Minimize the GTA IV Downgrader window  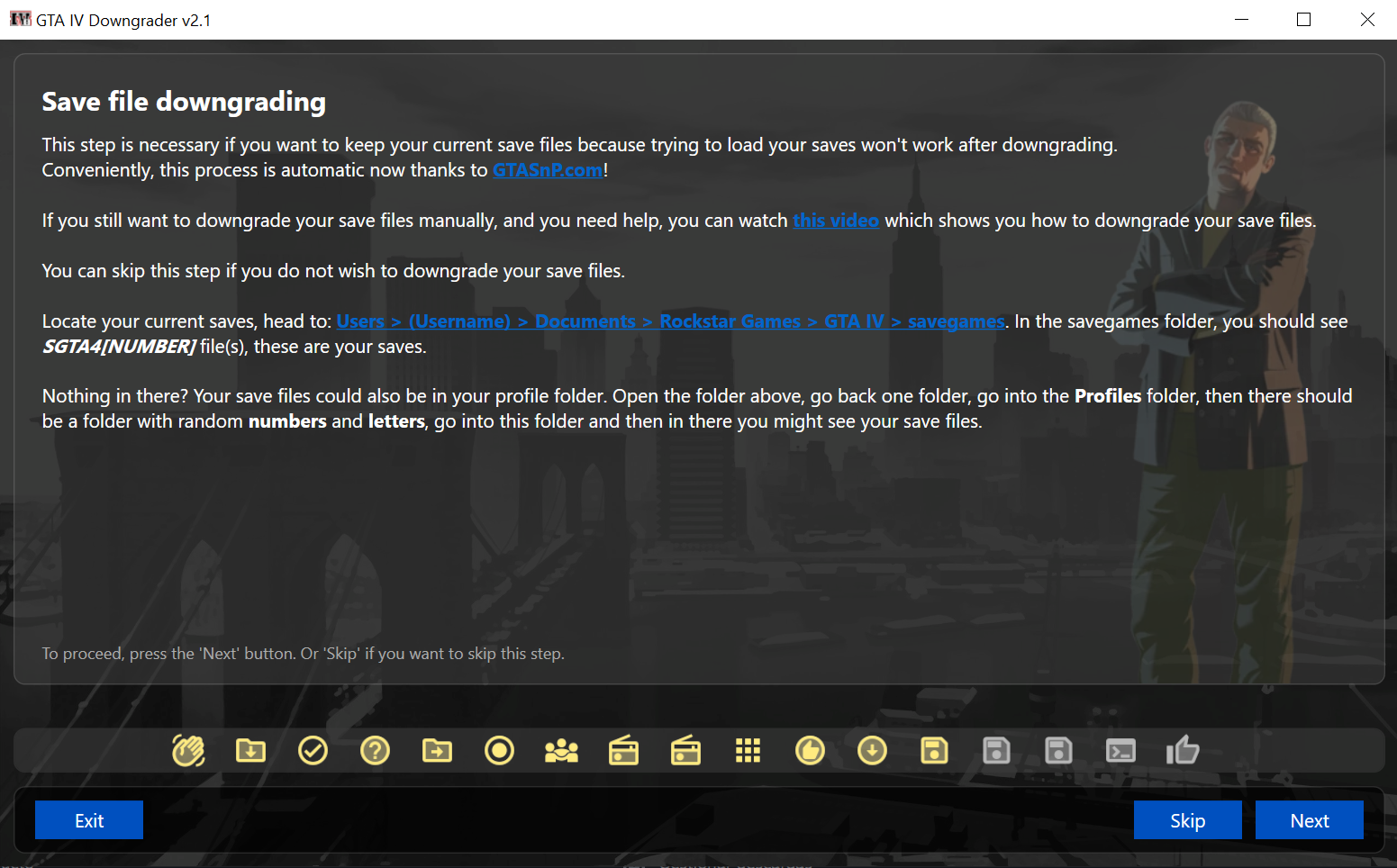1241,19
